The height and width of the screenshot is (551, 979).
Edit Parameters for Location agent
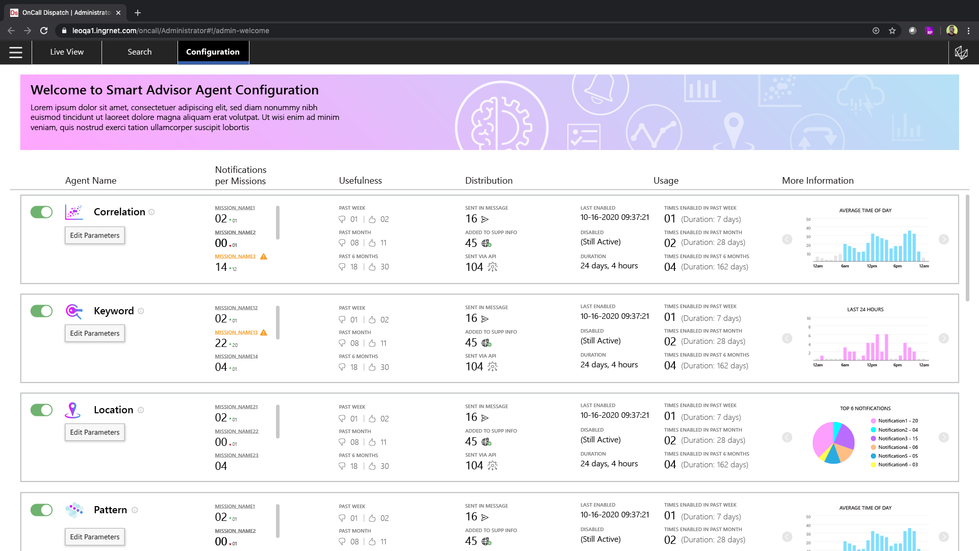(94, 432)
